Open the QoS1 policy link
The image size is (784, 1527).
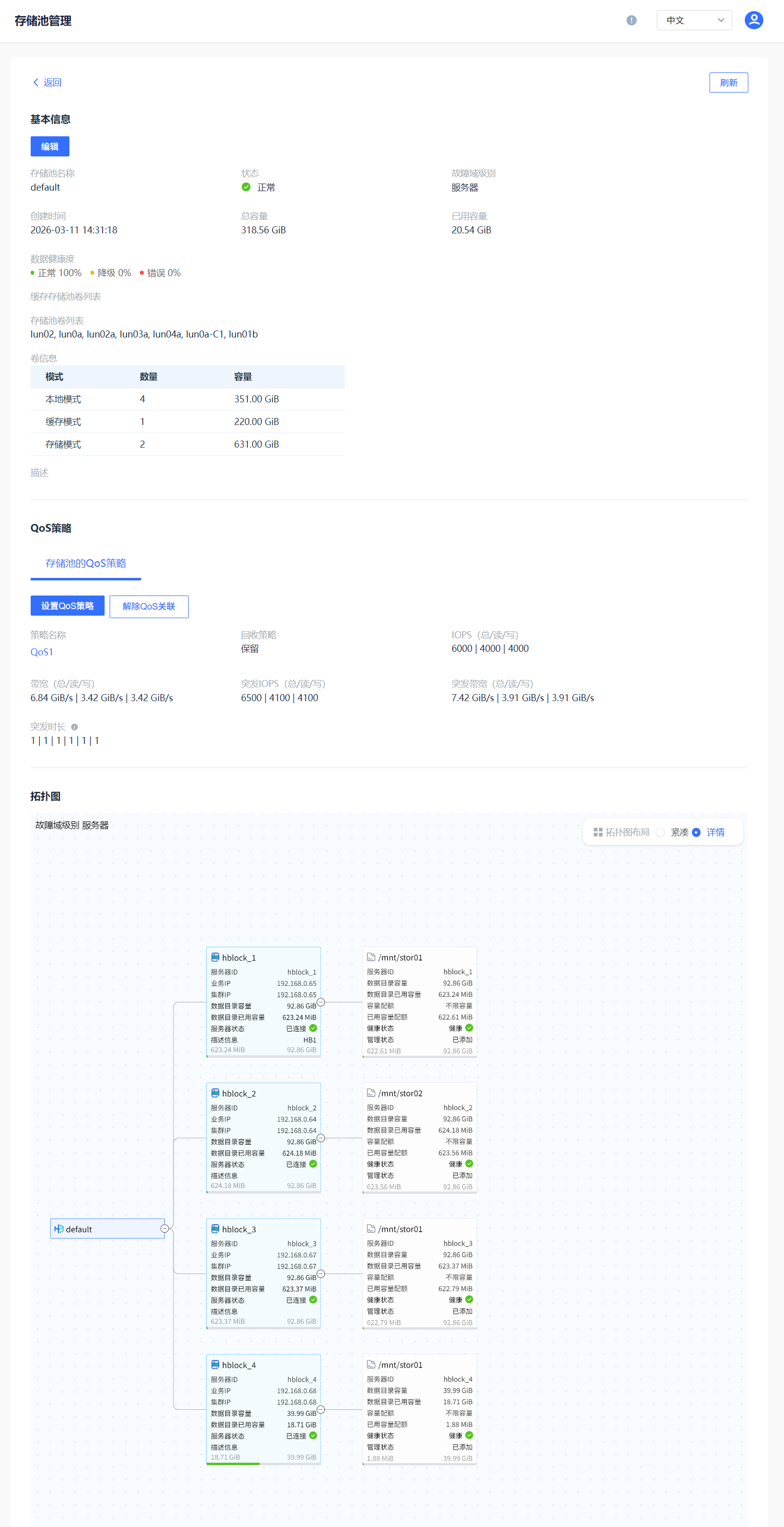click(41, 652)
